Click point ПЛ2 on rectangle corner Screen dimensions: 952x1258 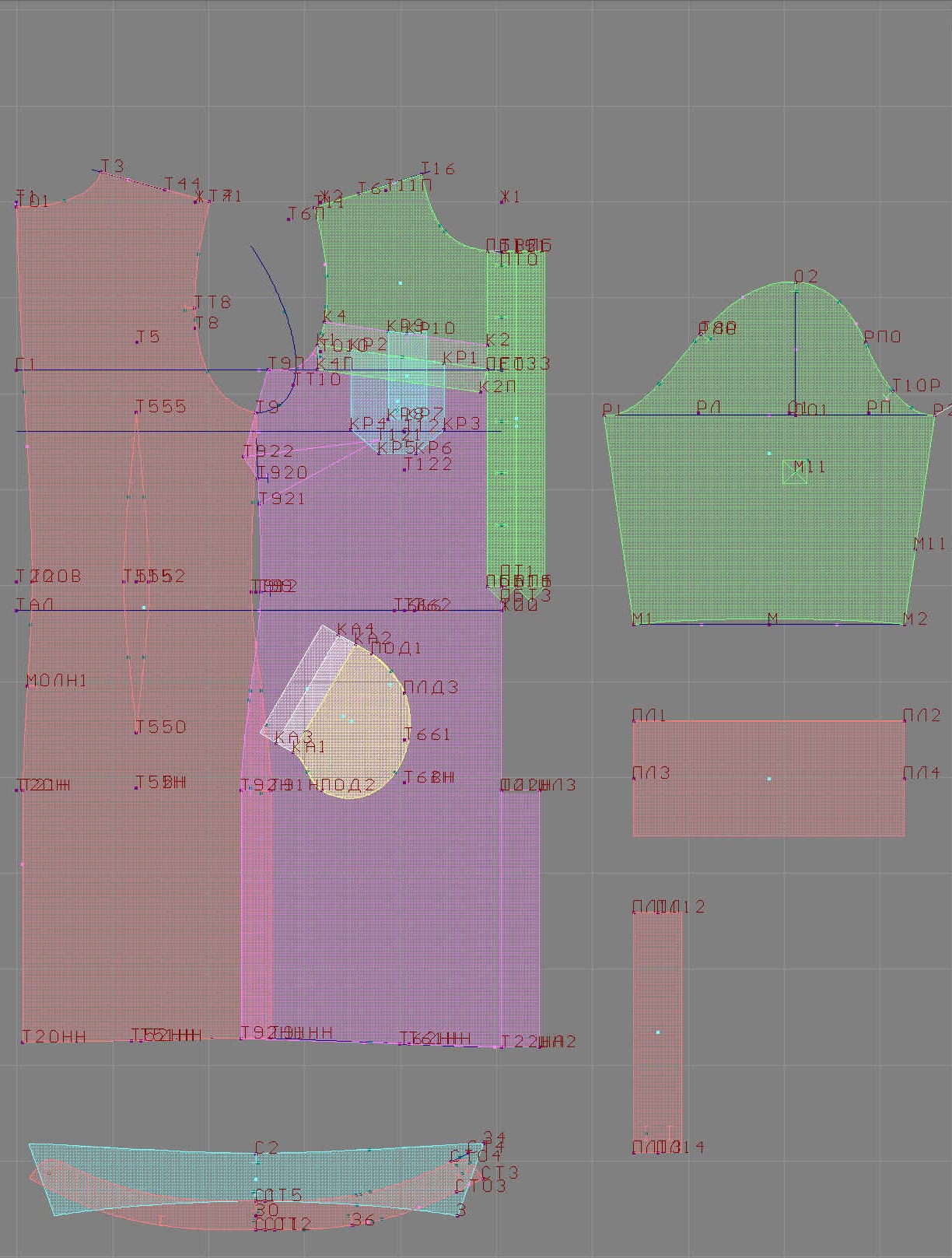(x=904, y=721)
